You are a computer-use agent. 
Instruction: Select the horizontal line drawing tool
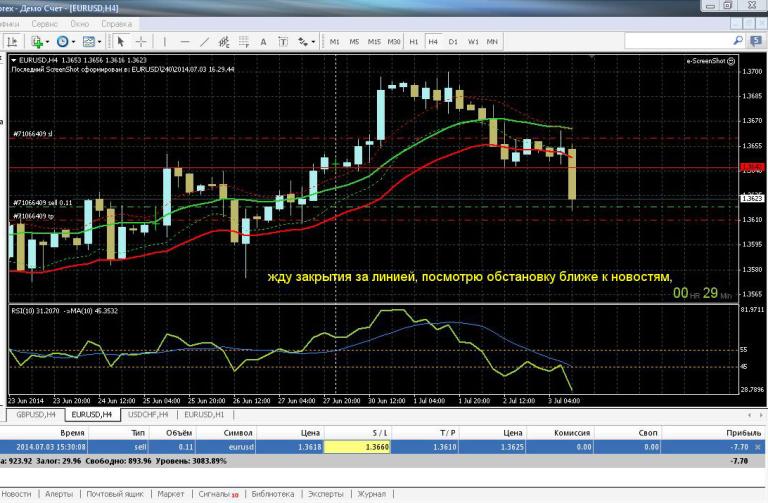pos(185,42)
